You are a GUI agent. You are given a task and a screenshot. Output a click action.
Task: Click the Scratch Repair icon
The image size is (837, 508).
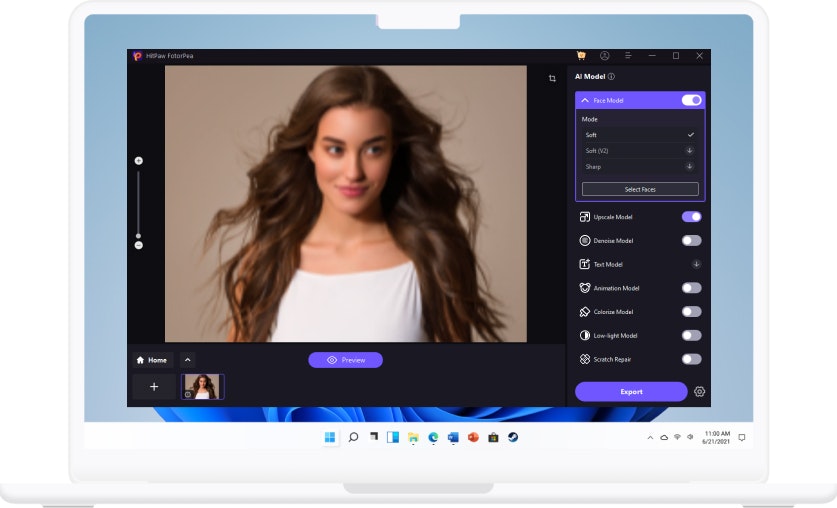(x=585, y=359)
